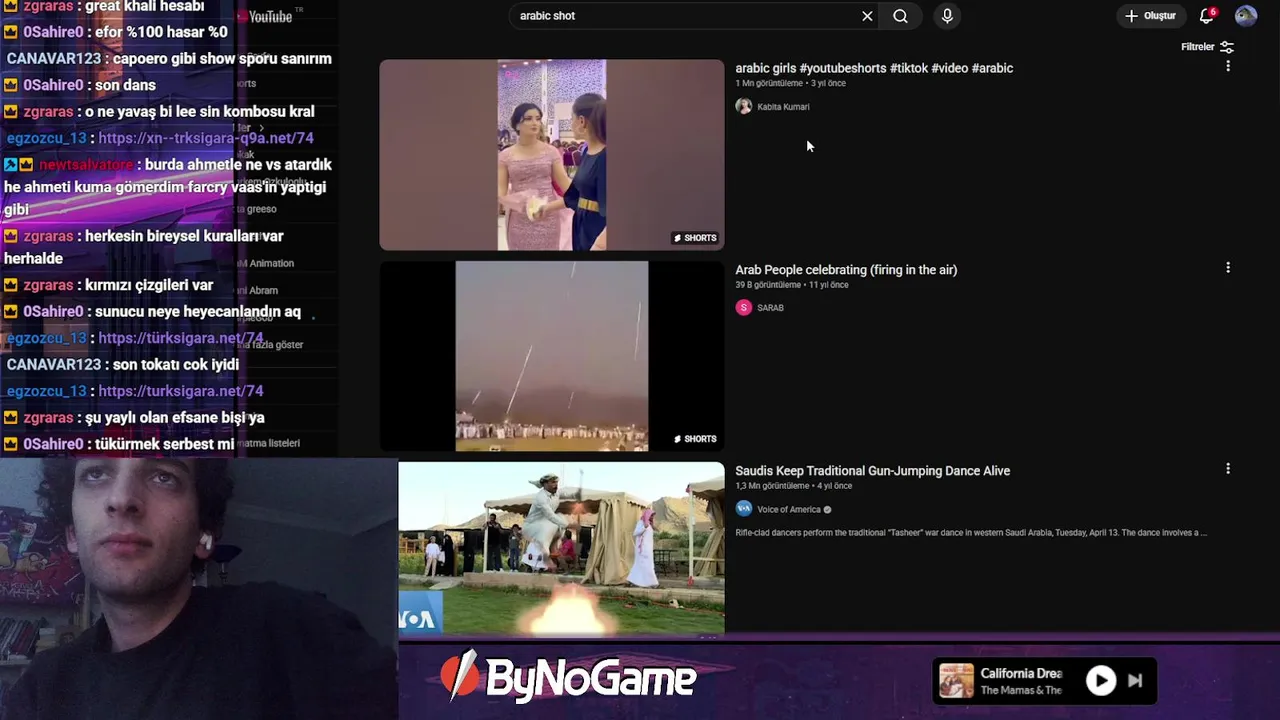Clear the search field with X icon
The height and width of the screenshot is (720, 1280).
[867, 16]
